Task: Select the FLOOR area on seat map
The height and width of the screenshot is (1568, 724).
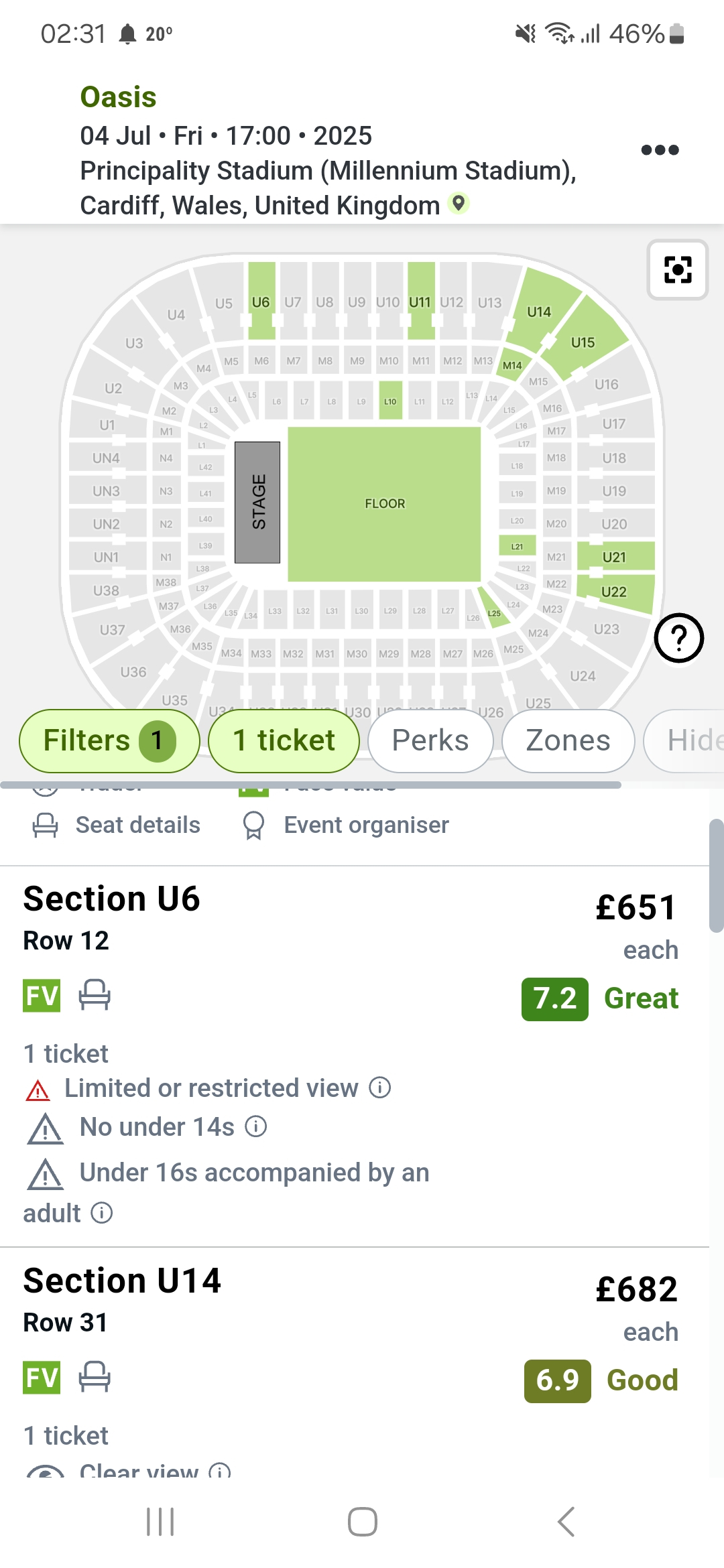Action: [x=384, y=504]
